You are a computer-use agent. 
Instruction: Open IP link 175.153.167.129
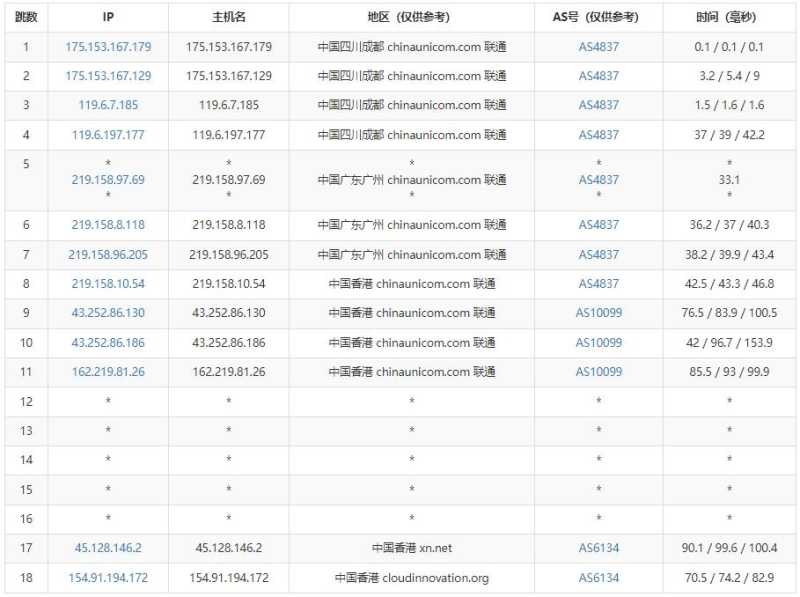click(108, 76)
